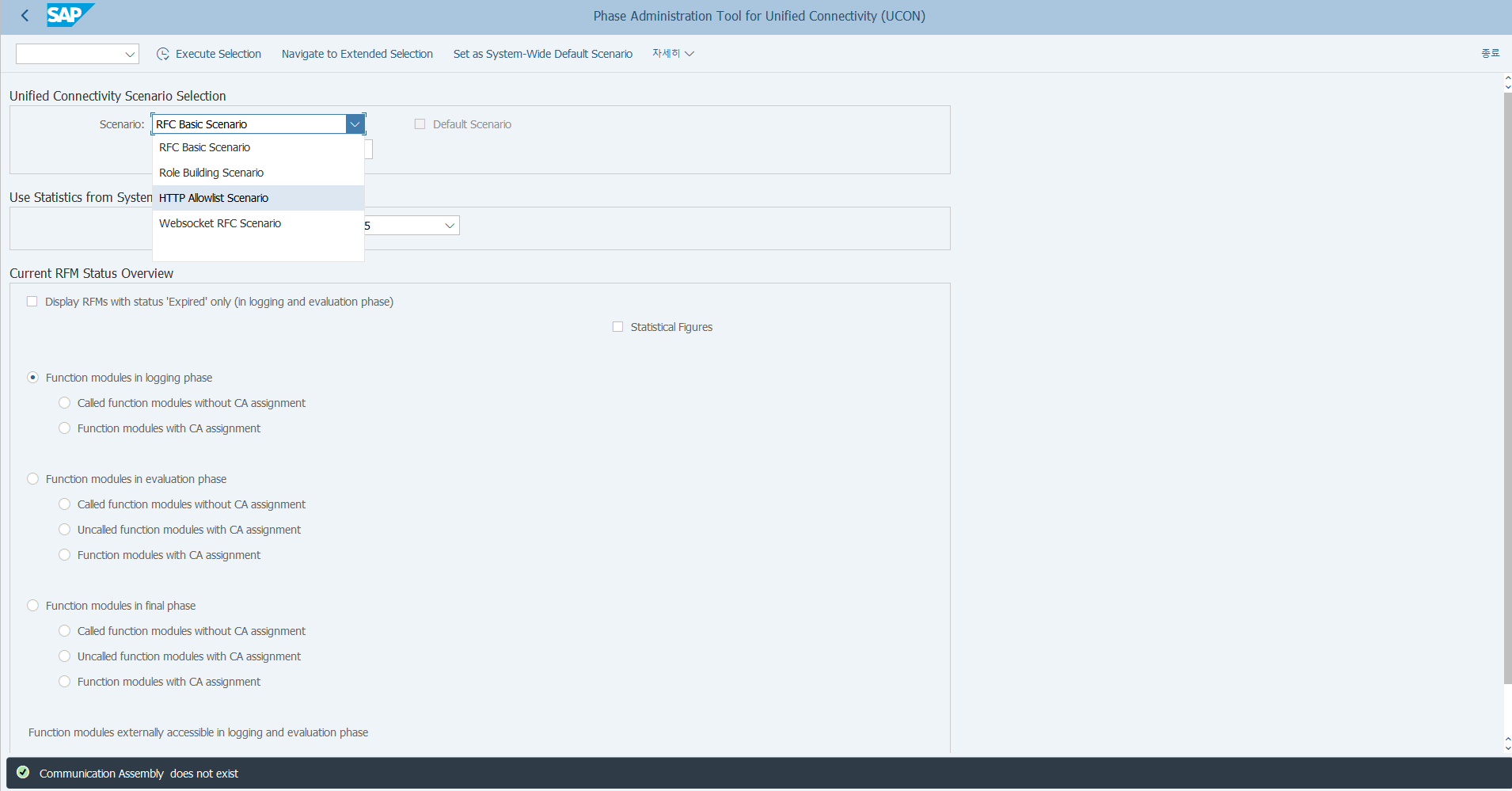Click Set as System-Wide Default Scenario
The image size is (1512, 791).
pyautogui.click(x=543, y=54)
